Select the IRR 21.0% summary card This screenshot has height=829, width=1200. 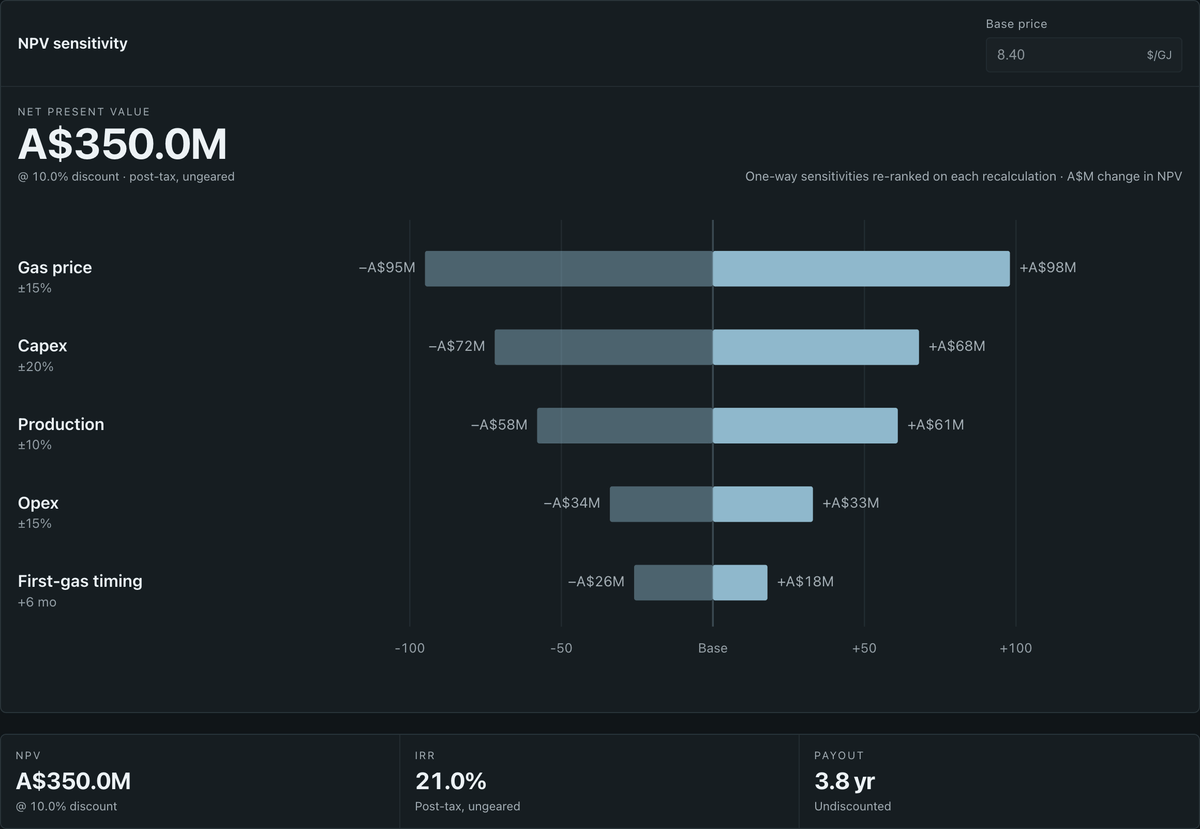[x=599, y=782]
